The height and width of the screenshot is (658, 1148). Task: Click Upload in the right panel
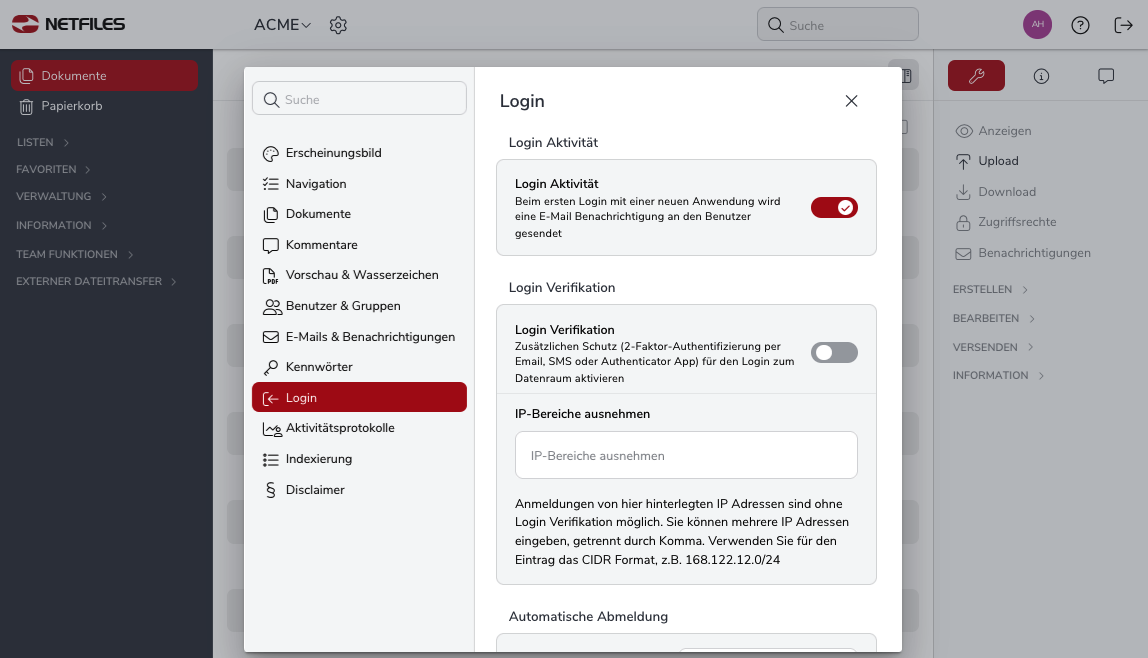point(997,161)
